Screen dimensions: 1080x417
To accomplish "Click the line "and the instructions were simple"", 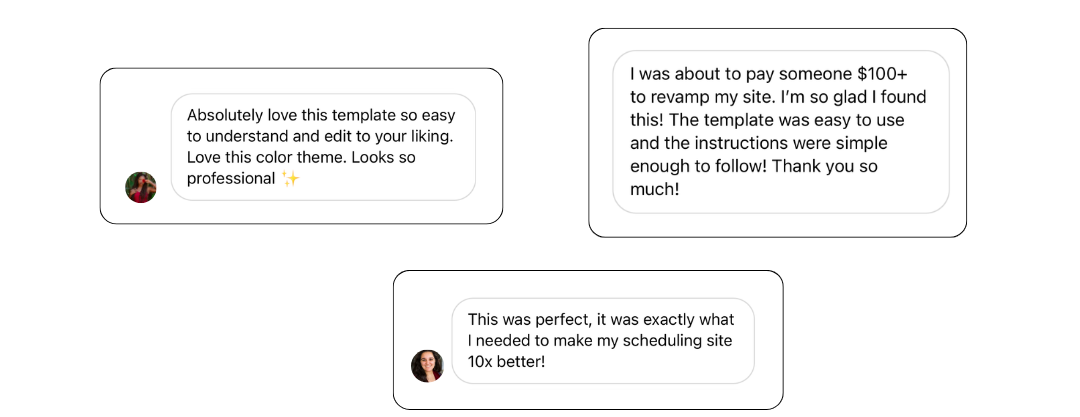I will coord(758,143).
